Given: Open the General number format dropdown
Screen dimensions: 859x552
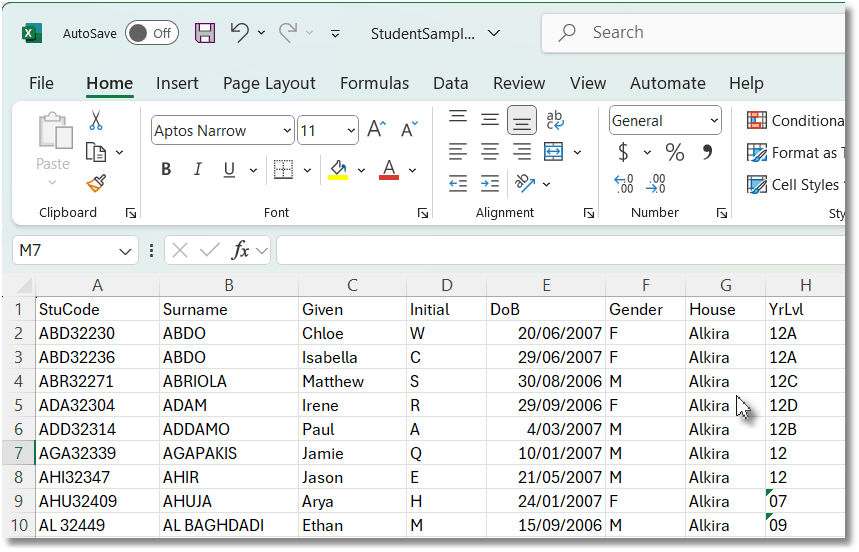Looking at the screenshot, I should coord(714,120).
